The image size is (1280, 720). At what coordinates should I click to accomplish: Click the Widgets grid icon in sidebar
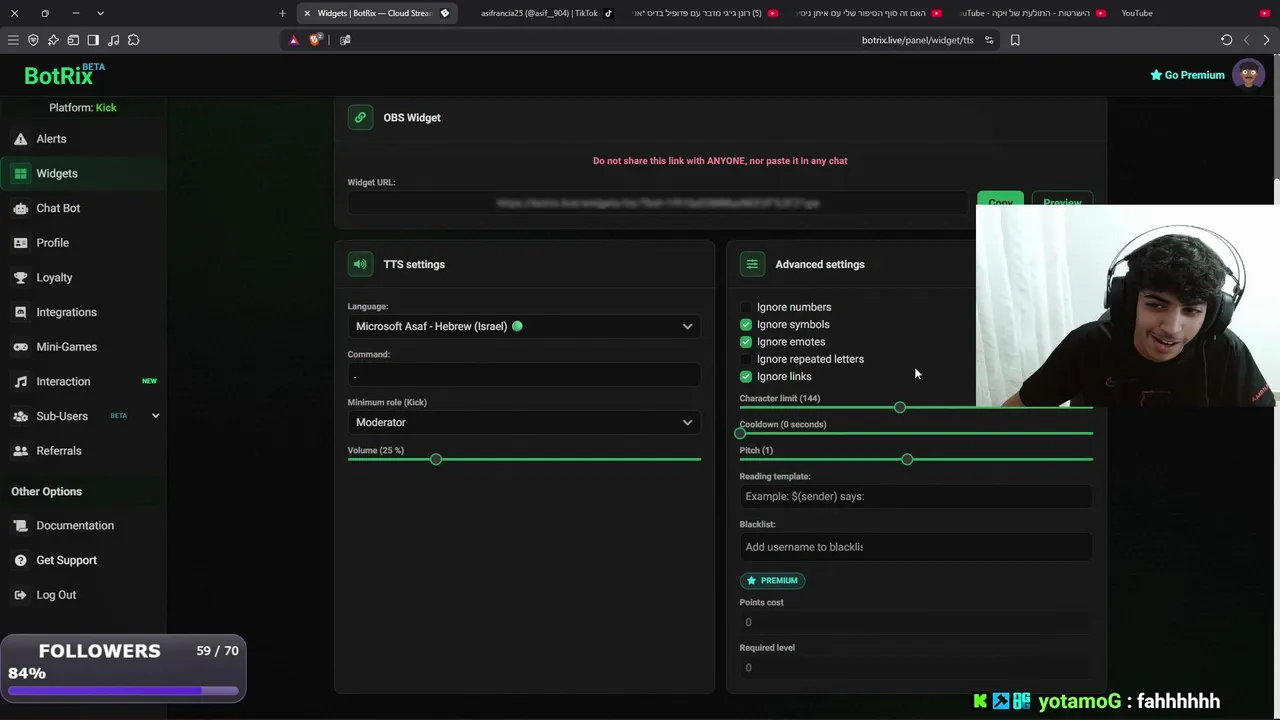click(20, 174)
